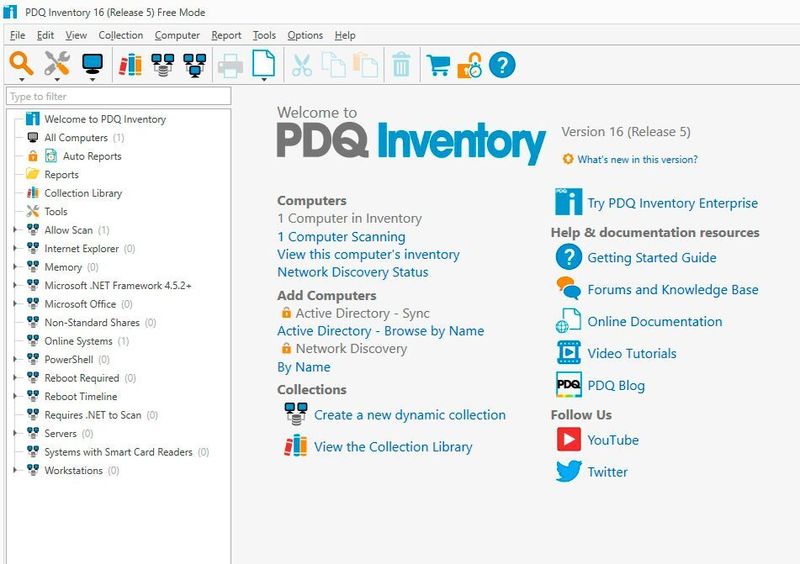Click the printer toolbar icon
This screenshot has width=800, height=564.
[231, 66]
